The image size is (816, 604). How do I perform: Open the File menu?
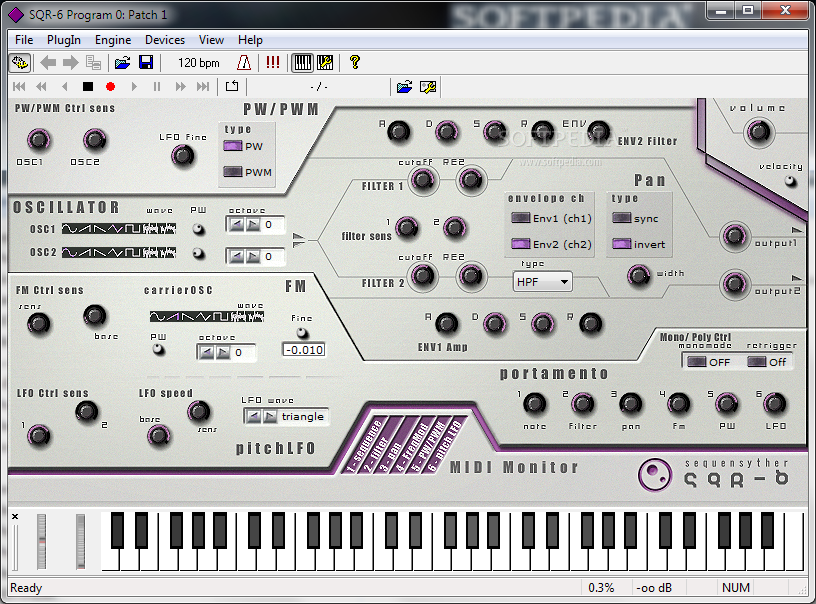pos(24,40)
